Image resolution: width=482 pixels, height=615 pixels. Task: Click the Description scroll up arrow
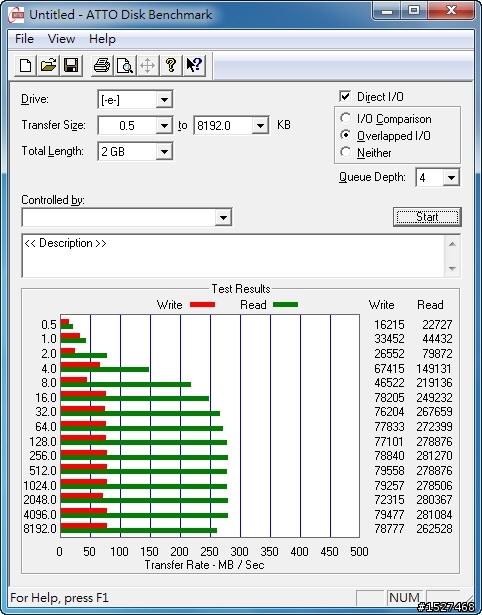pos(452,244)
